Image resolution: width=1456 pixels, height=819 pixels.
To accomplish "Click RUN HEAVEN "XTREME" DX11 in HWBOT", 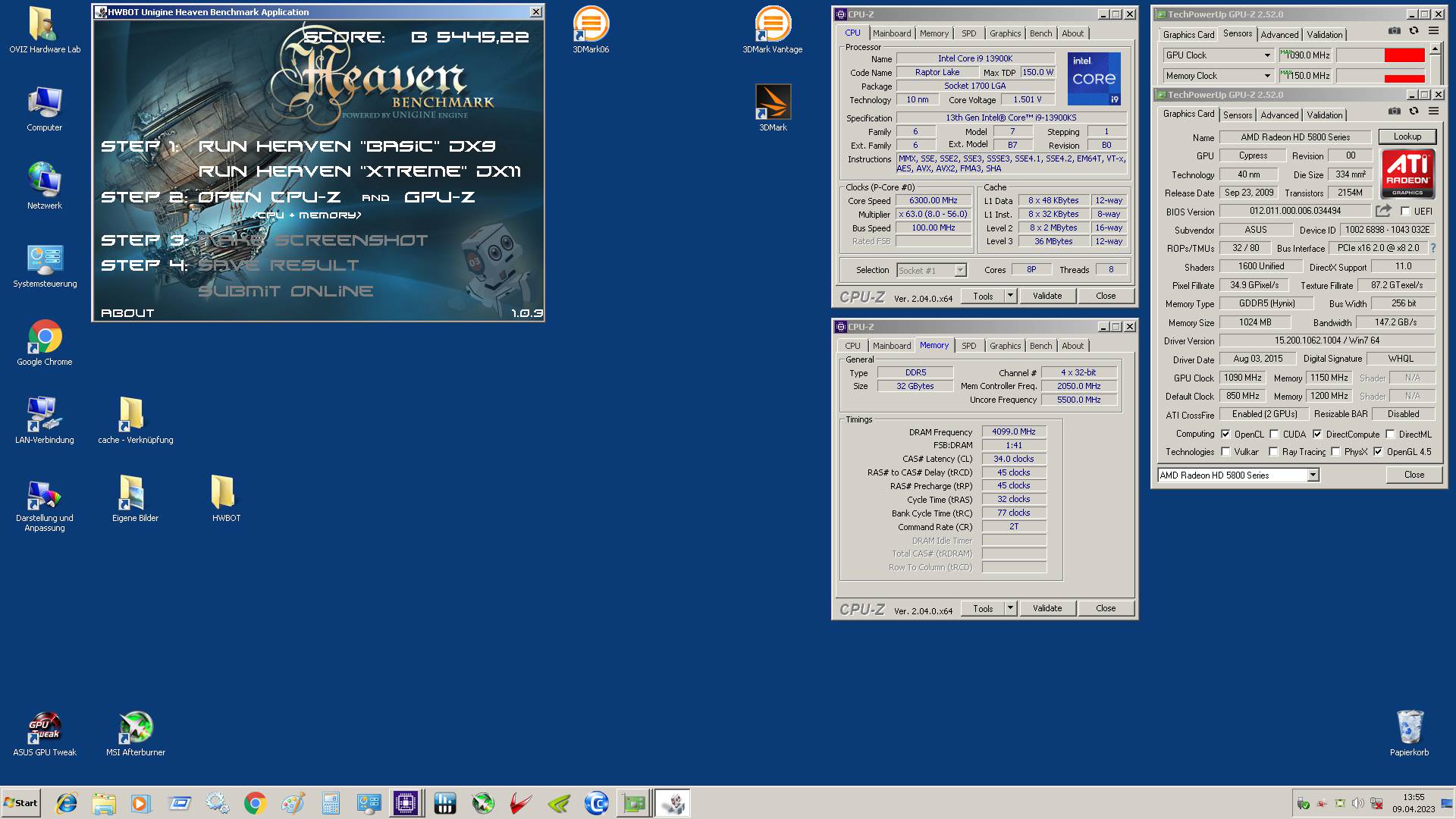I will coord(359,171).
